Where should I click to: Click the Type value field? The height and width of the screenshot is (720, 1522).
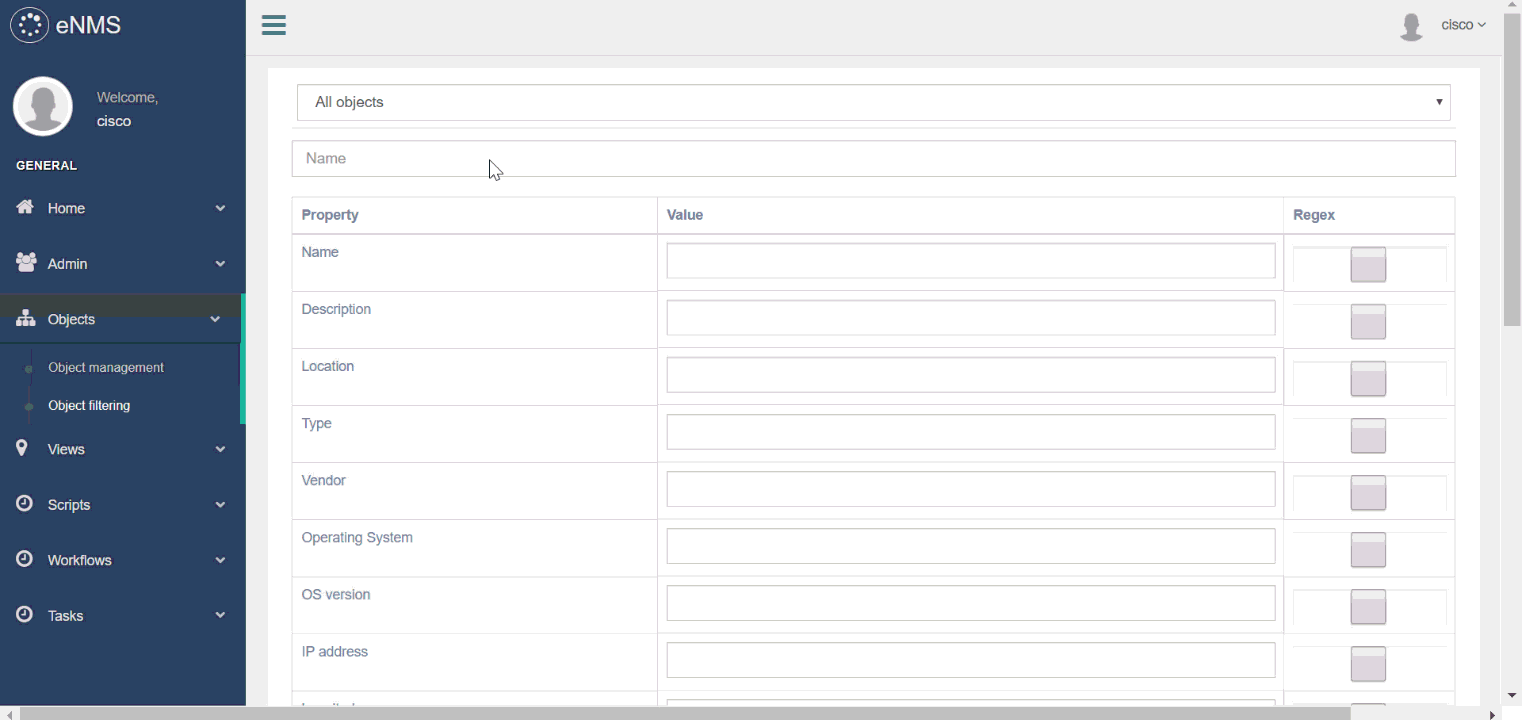pos(971,431)
